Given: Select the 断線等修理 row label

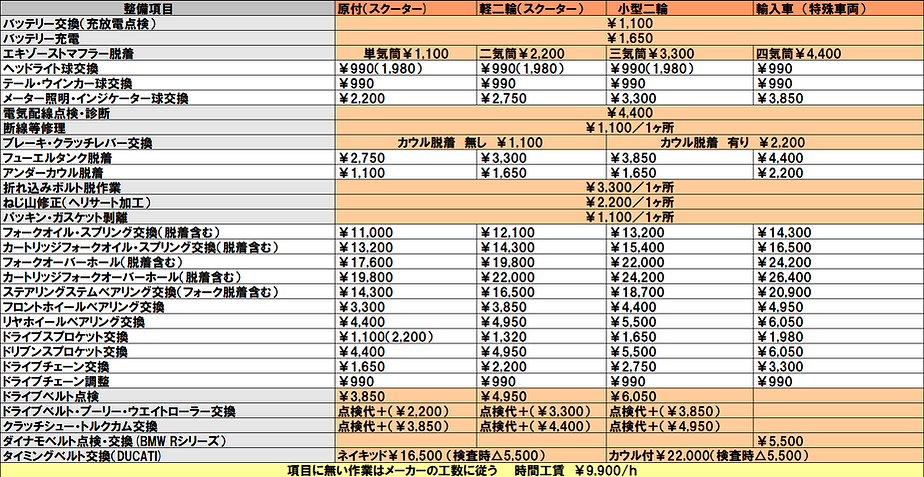Looking at the screenshot, I should 167,127.
